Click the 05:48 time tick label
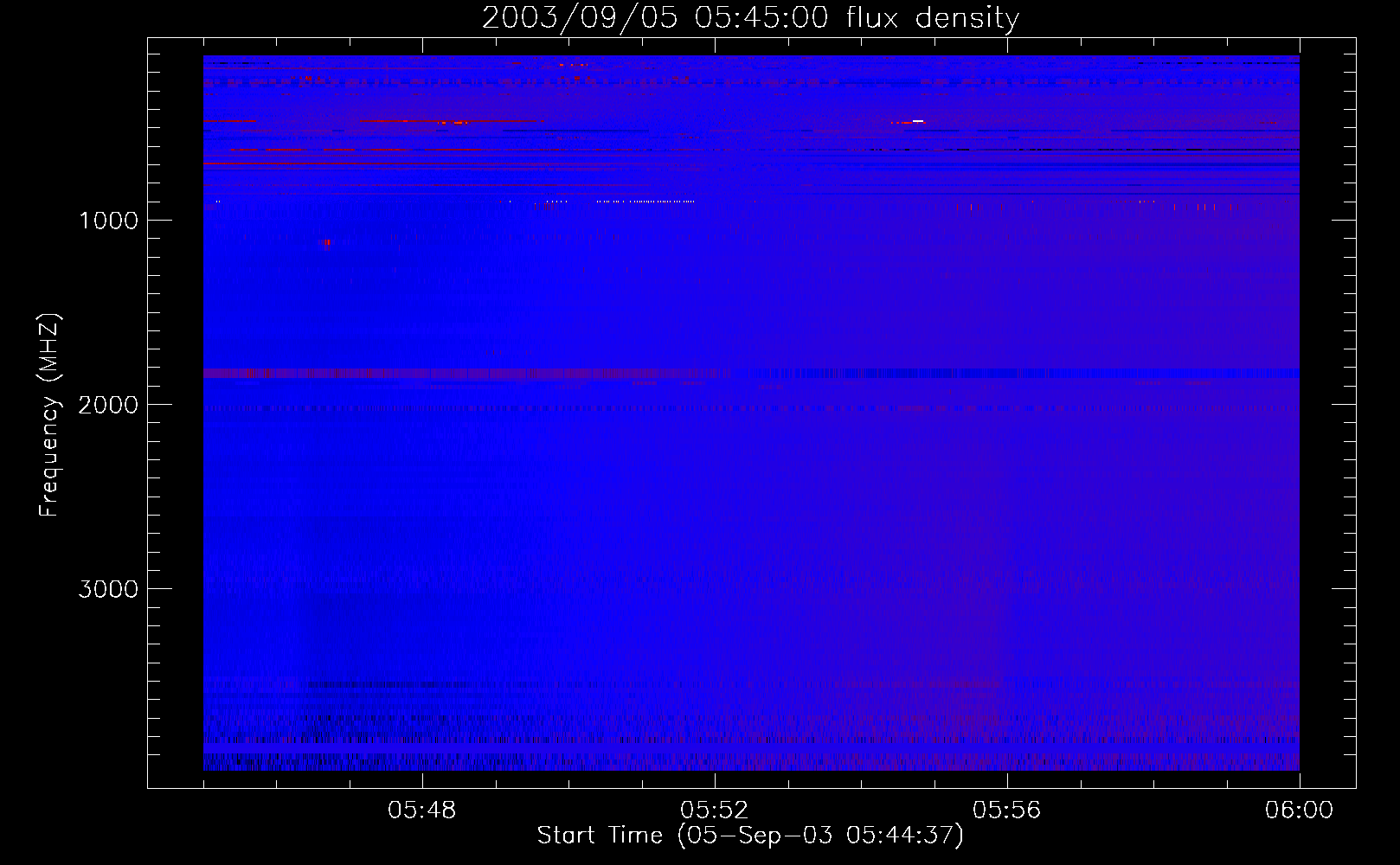This screenshot has height=865, width=1400. tap(422, 811)
